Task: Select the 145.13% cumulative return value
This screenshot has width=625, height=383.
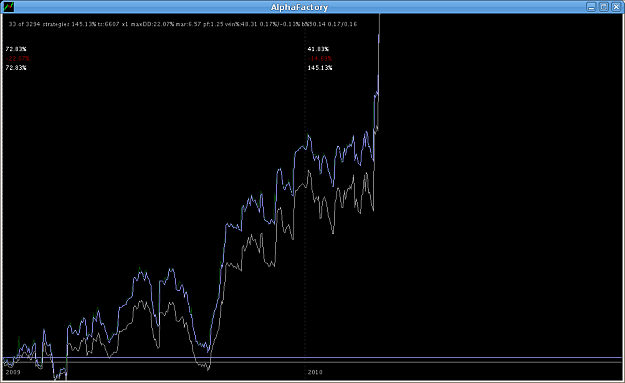Action: (x=320, y=68)
